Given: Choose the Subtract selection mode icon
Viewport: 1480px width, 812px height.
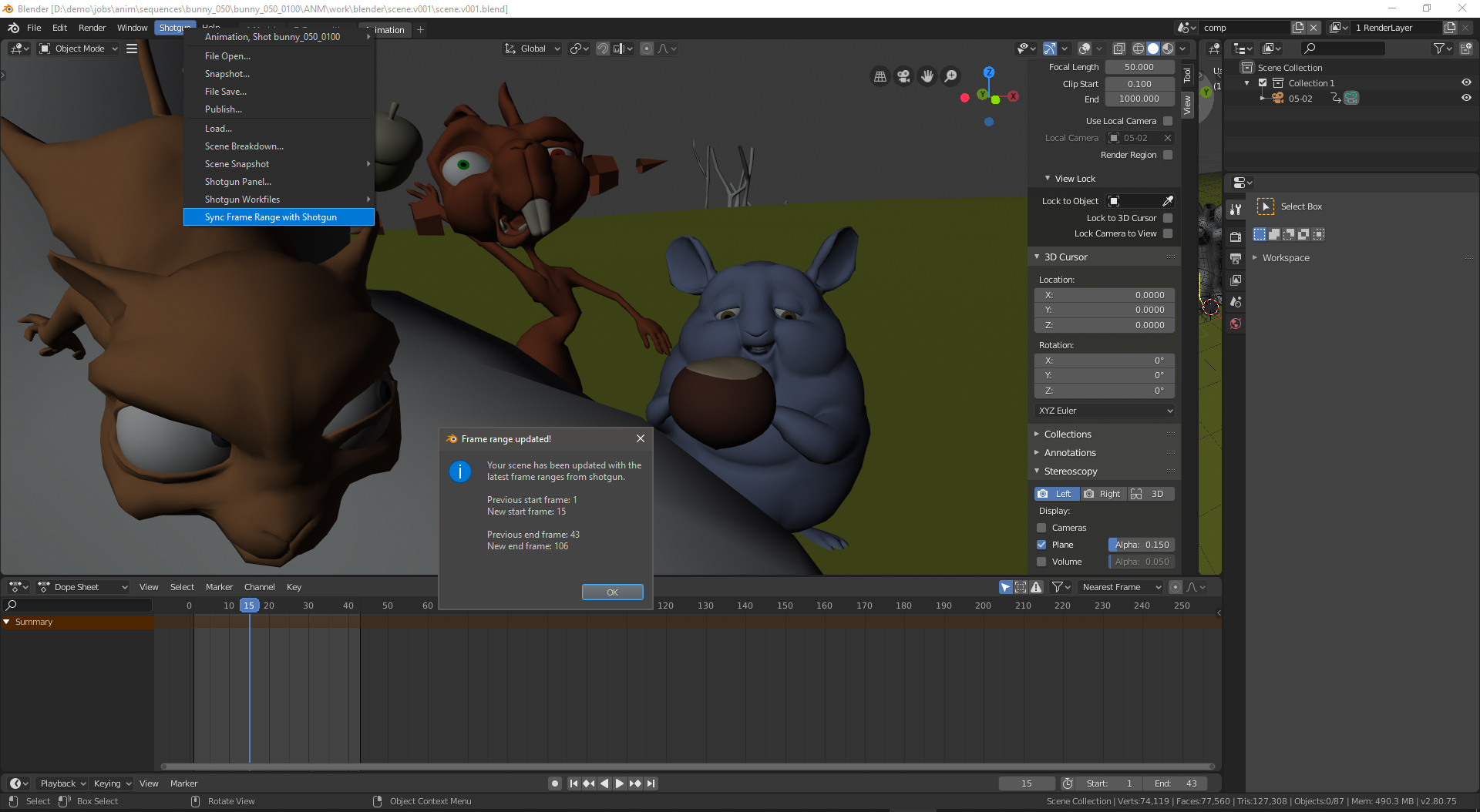Looking at the screenshot, I should [x=1289, y=234].
